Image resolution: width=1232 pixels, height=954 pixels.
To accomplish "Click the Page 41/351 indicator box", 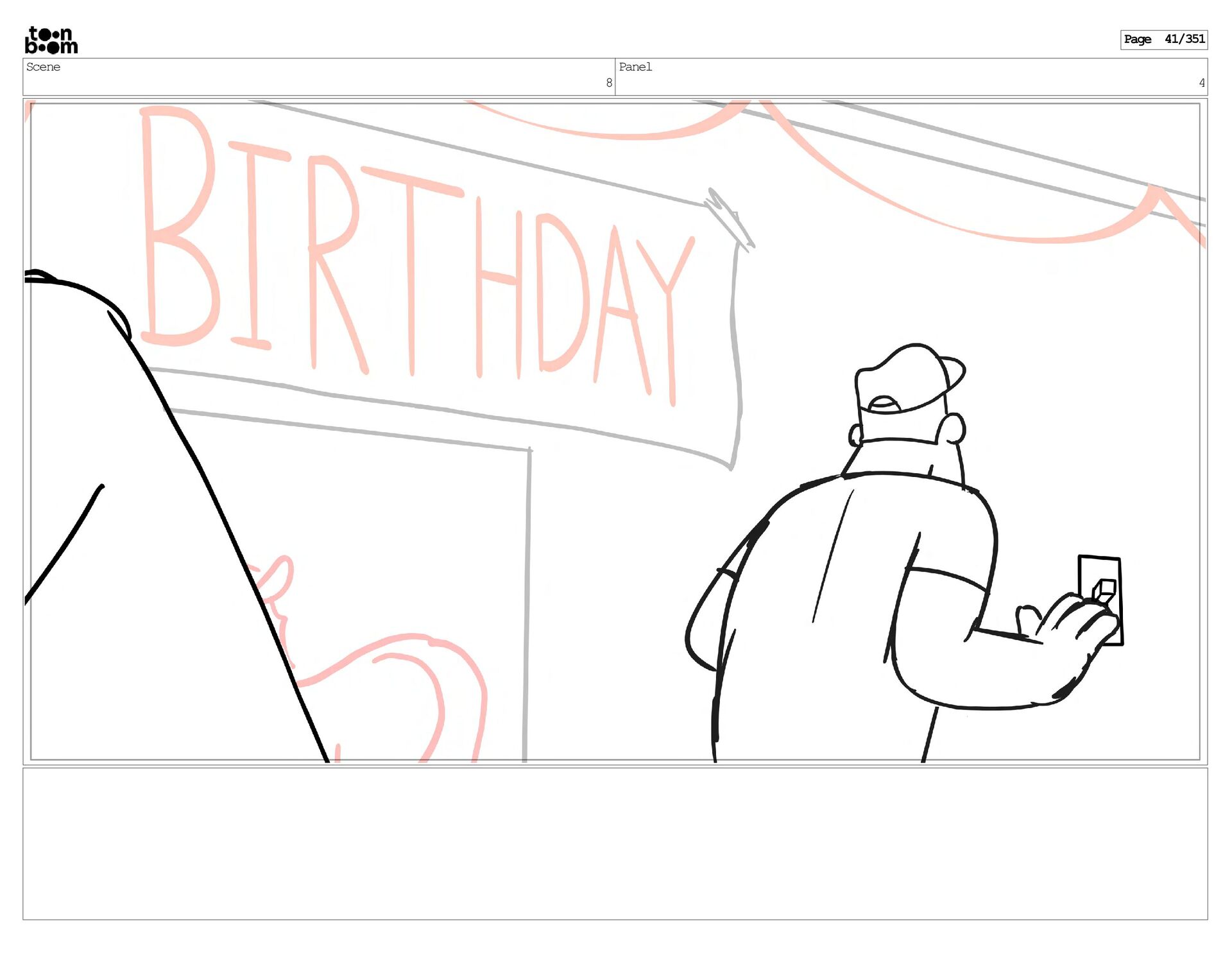I will pos(1163,39).
